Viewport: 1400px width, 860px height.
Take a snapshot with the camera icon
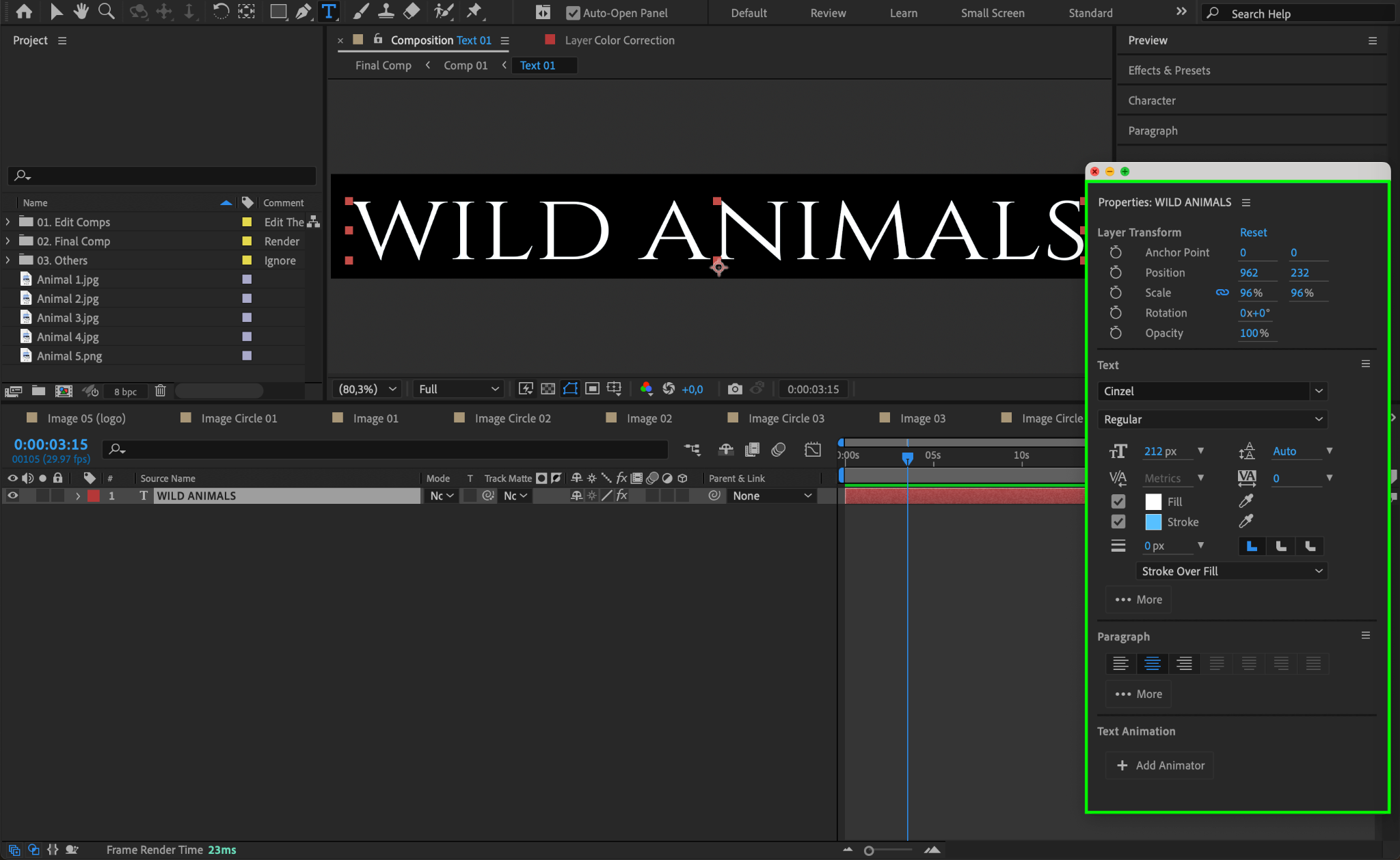pos(735,389)
